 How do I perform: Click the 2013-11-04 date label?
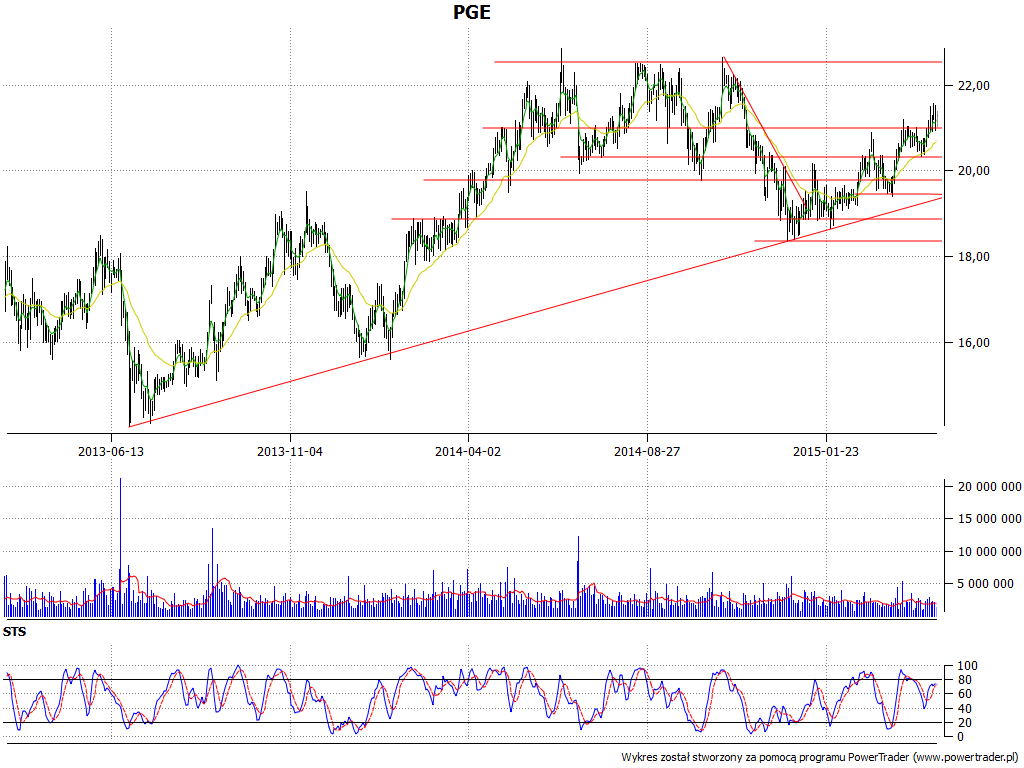(x=290, y=451)
